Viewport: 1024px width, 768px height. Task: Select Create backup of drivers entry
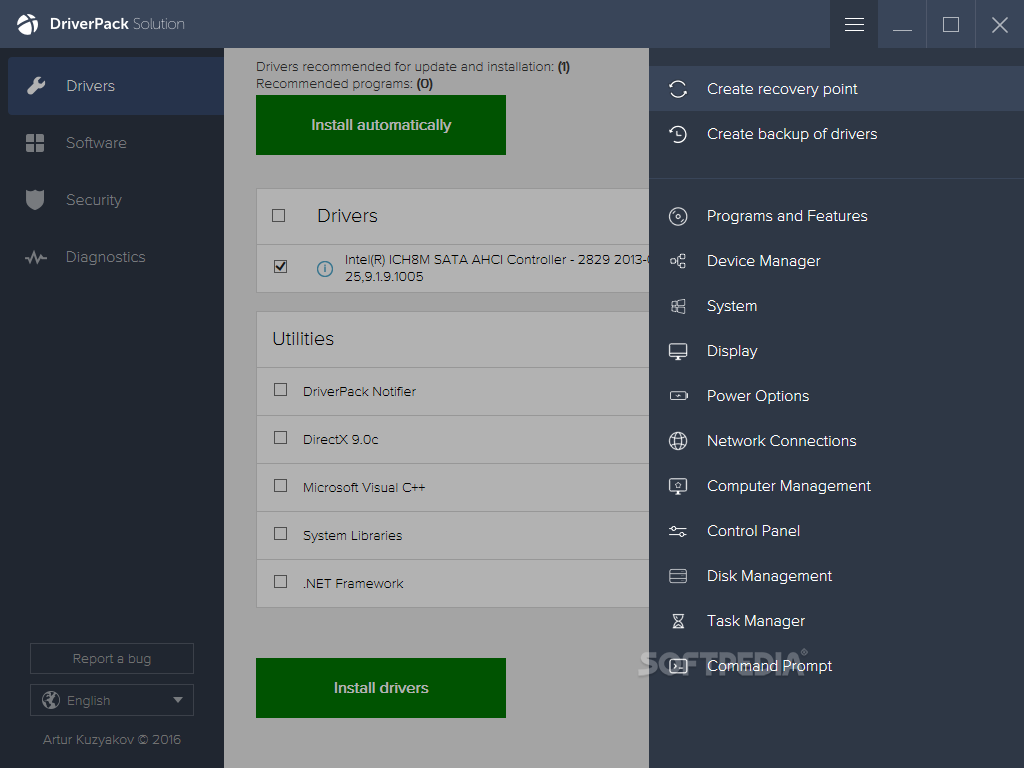click(836, 134)
